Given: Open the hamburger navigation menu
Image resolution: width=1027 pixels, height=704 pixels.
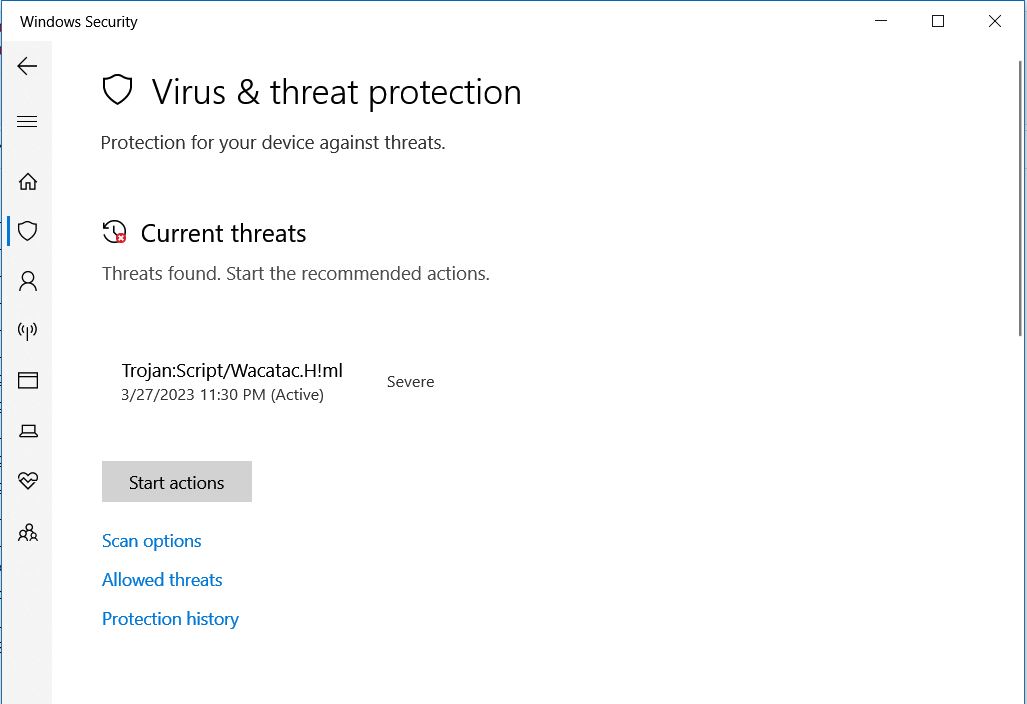Looking at the screenshot, I should tap(27, 122).
